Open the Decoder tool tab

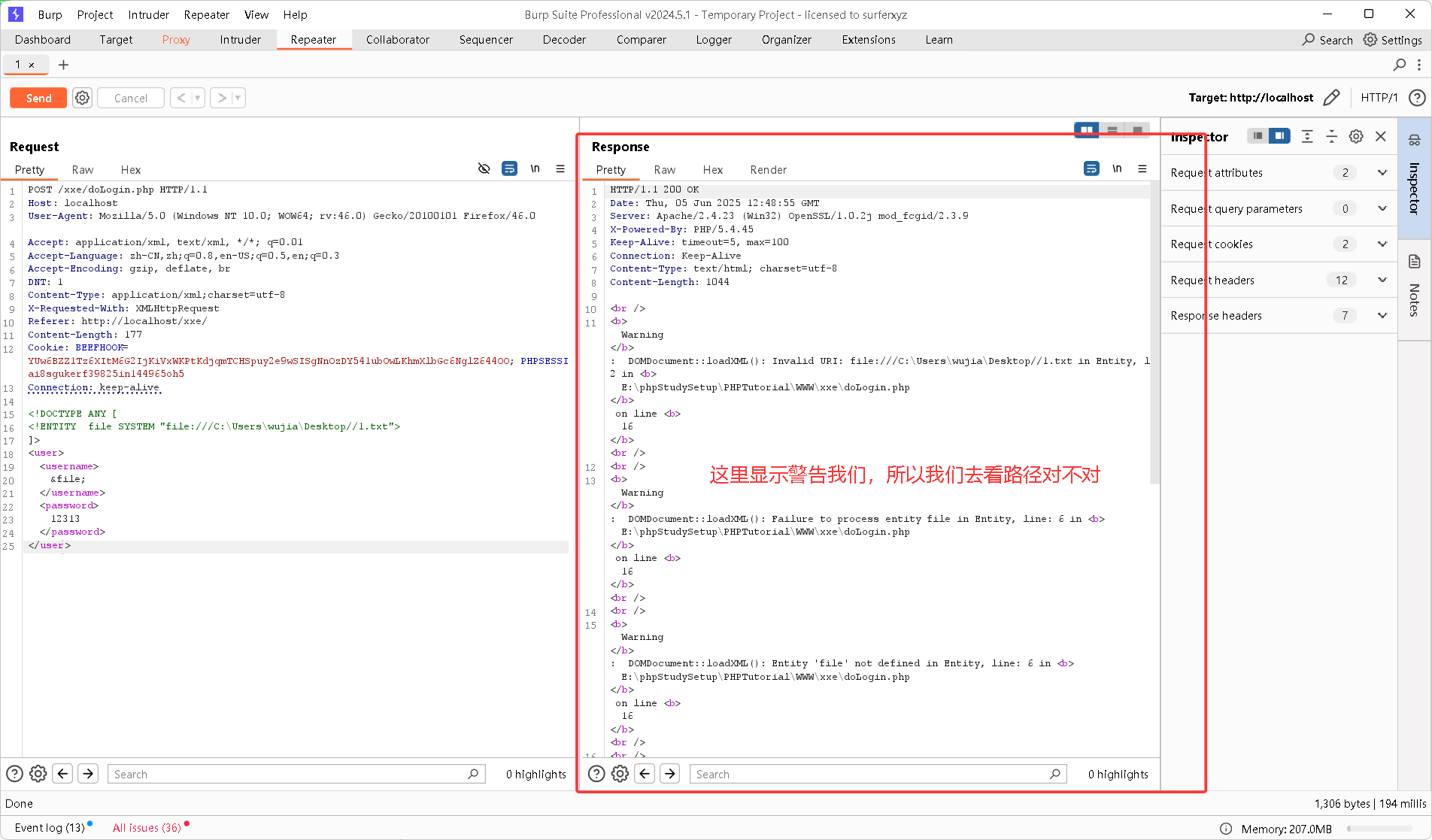click(564, 40)
